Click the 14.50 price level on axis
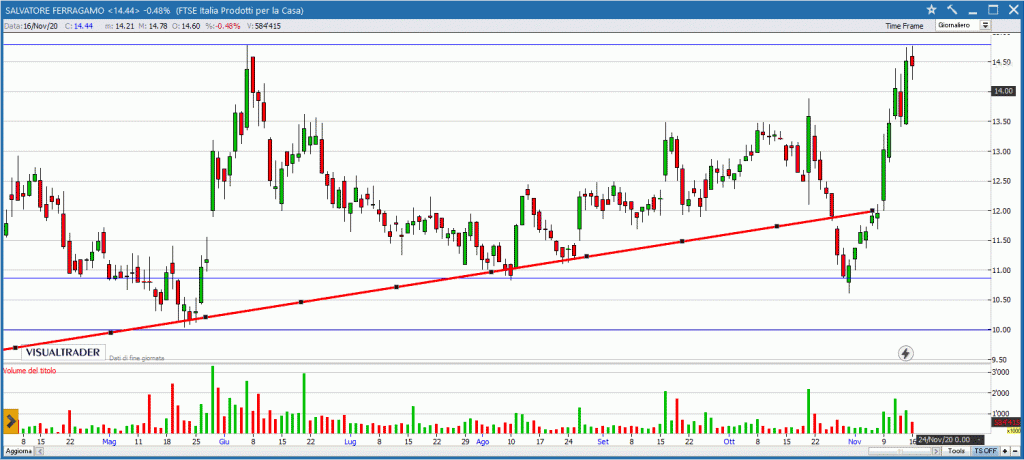The height and width of the screenshot is (460, 1024). (x=1003, y=62)
